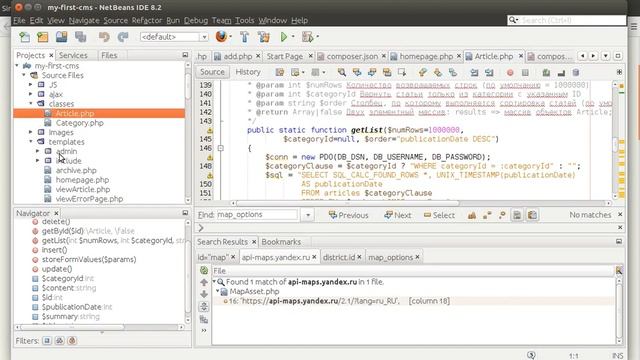The height and width of the screenshot is (360, 640).
Task: Collapse the MapAsset.php result node
Action: tap(218, 291)
